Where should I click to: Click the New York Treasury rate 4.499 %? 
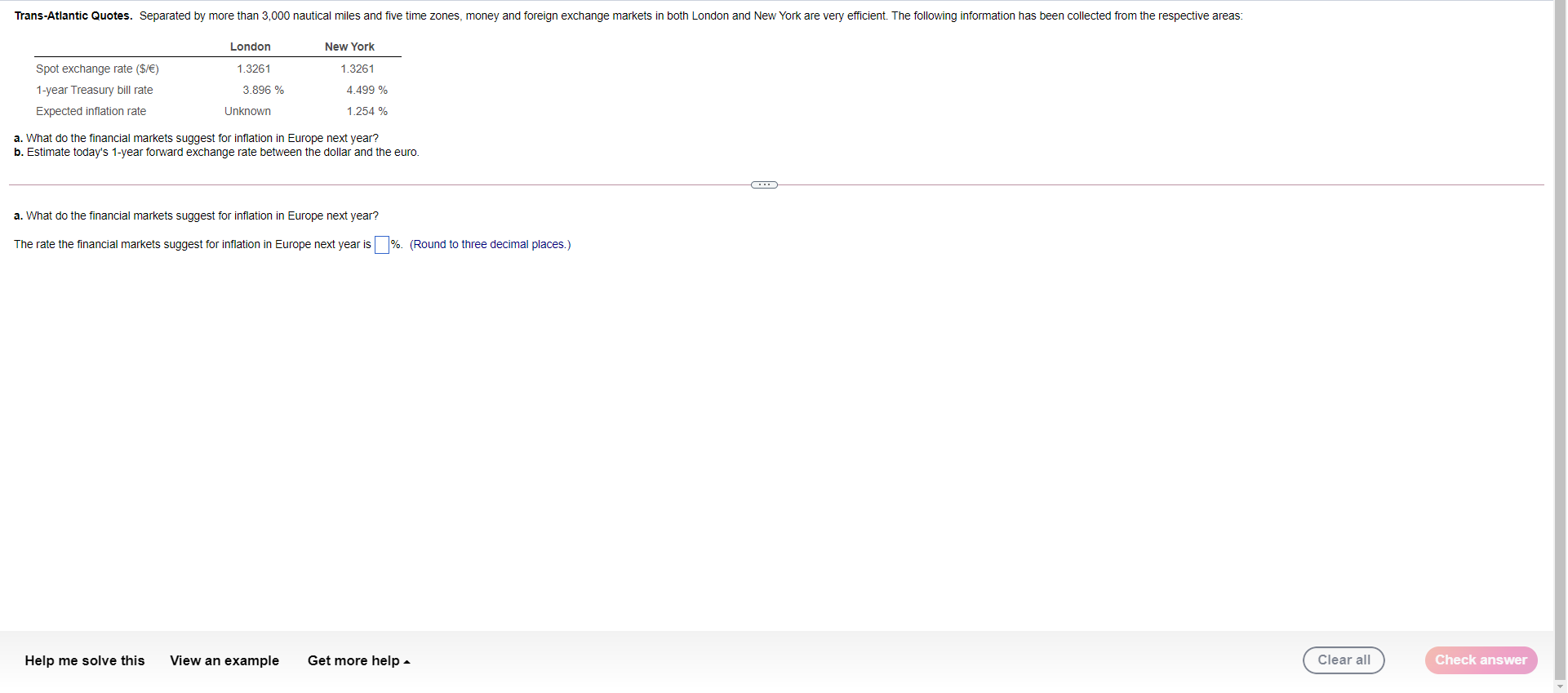click(x=366, y=90)
